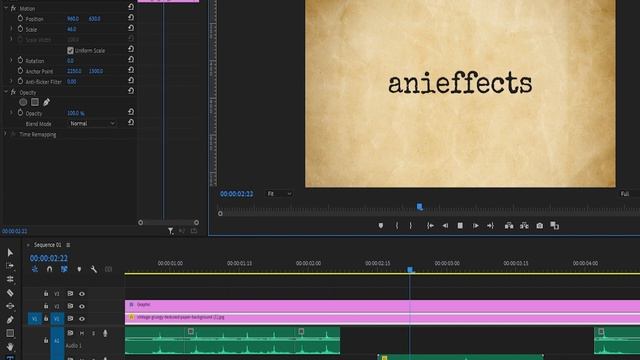Open comparison view button

[x=554, y=225]
